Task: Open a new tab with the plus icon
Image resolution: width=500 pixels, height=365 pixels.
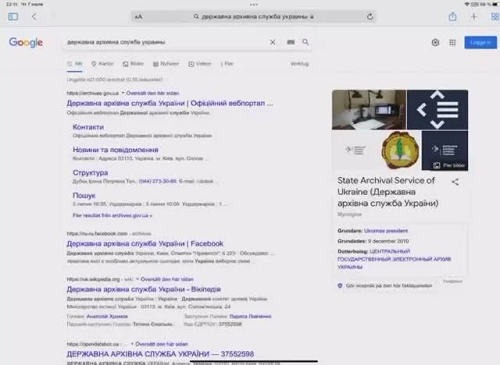Action: coord(474,16)
